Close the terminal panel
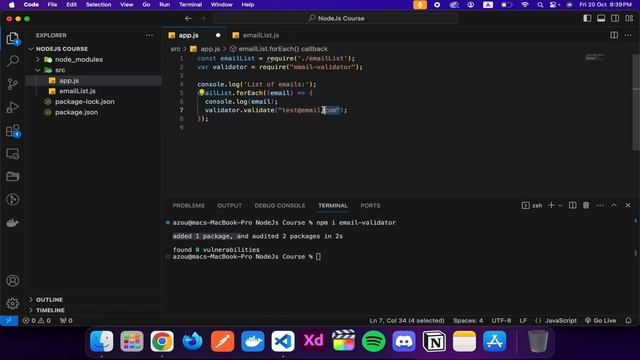Image resolution: width=640 pixels, height=360 pixels. 628,205
